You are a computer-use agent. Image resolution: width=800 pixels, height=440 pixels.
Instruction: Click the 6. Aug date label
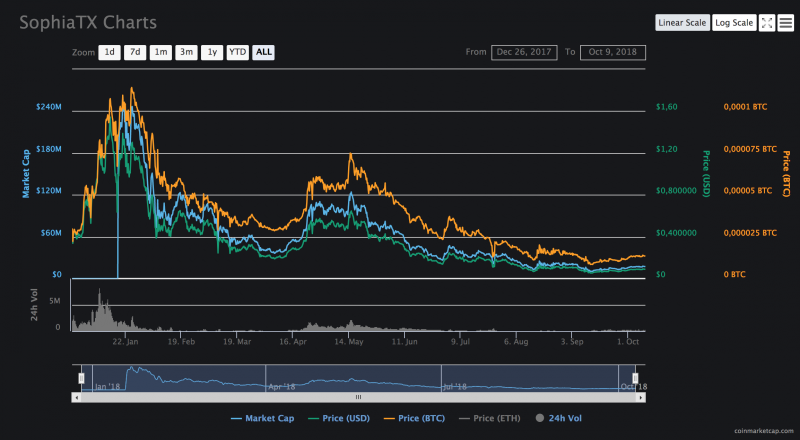(516, 341)
